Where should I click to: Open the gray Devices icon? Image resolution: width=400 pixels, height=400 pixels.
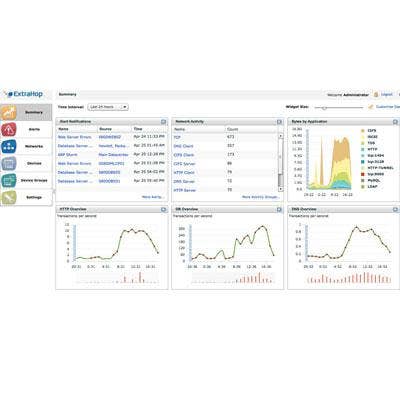point(9,163)
